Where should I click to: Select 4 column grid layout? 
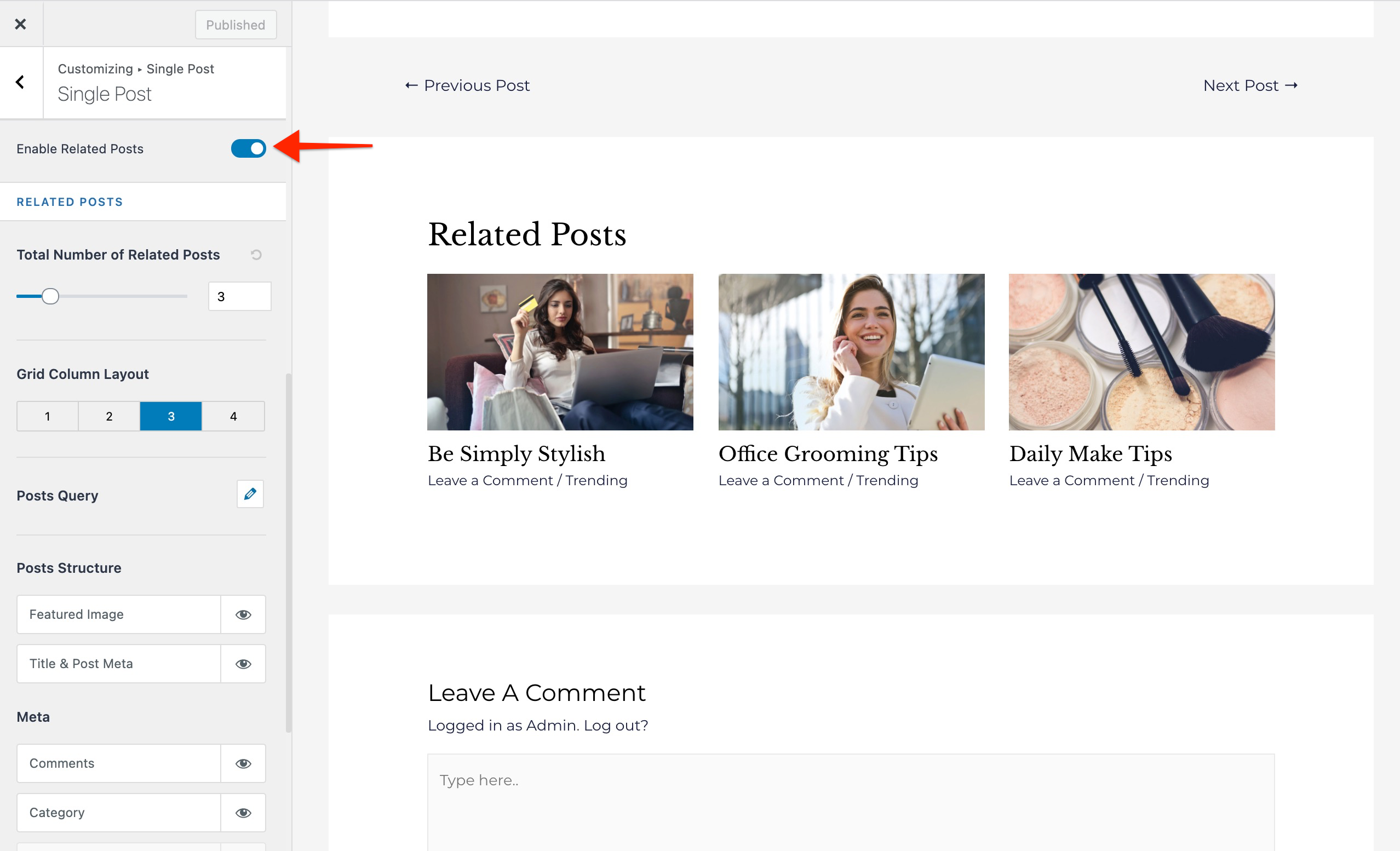point(233,416)
